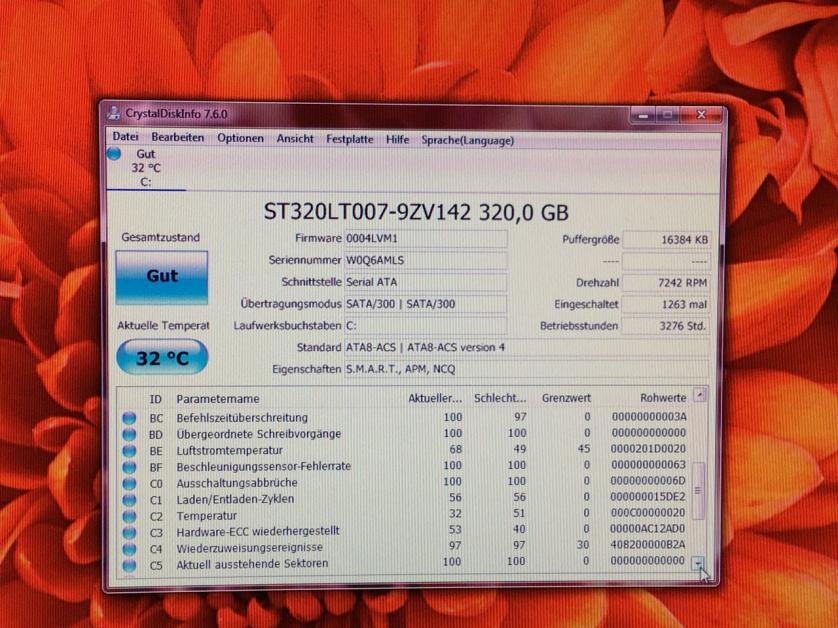Select the Wiederzuweisungsereignisse parameter text
Image resolution: width=838 pixels, height=628 pixels.
tap(250, 548)
